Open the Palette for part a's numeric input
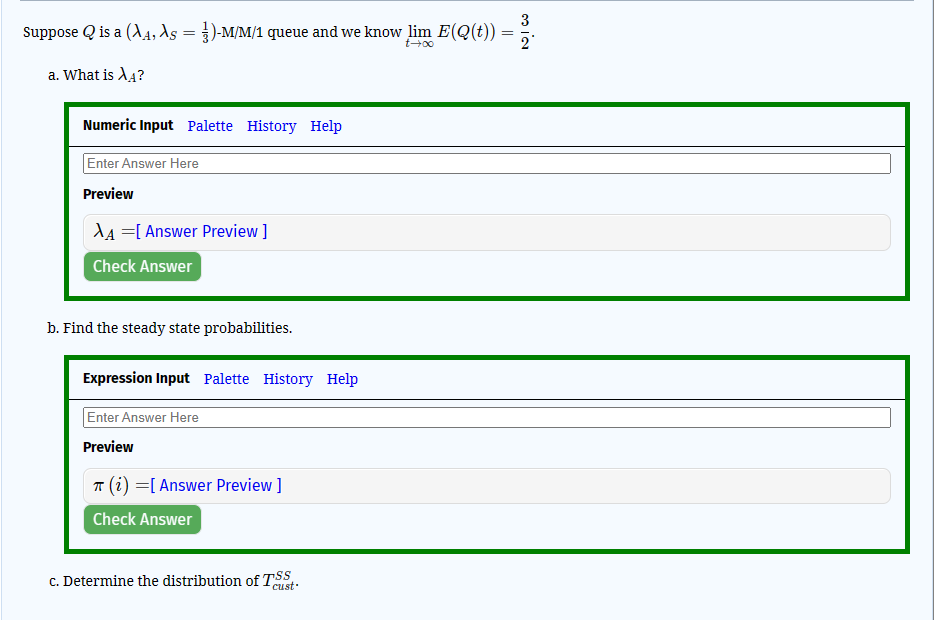Viewport: 934px width, 620px height. coord(210,126)
